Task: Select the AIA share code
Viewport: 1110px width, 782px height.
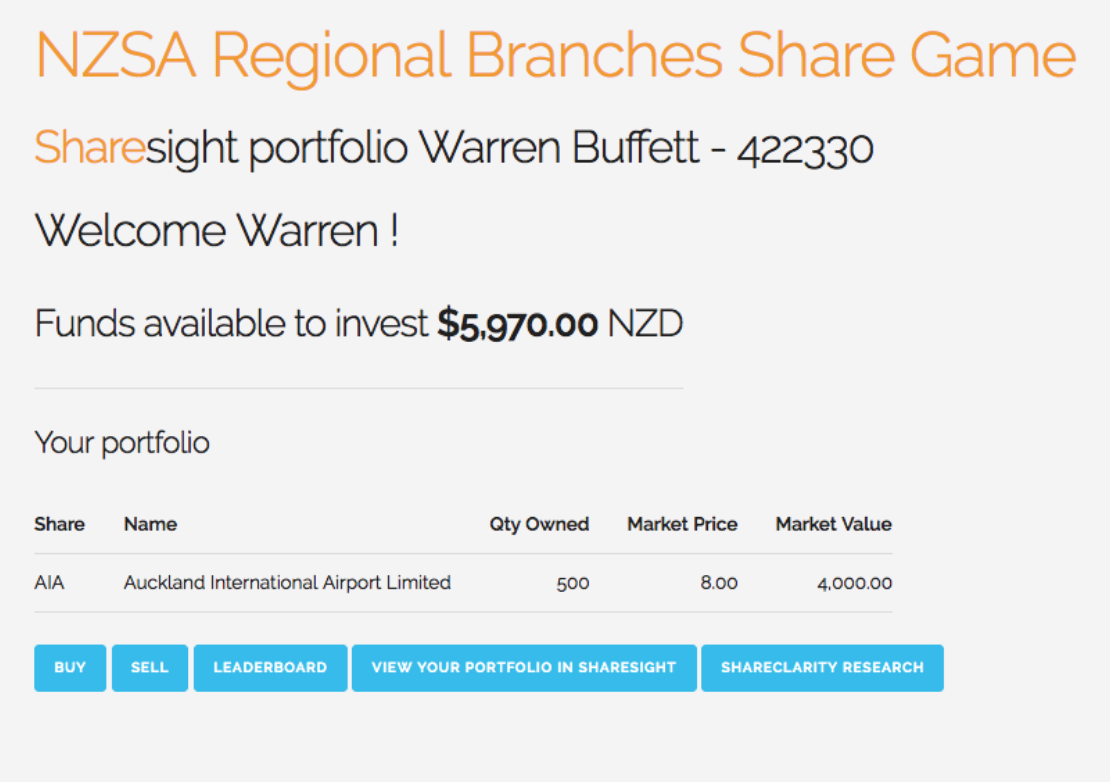Action: pyautogui.click(x=48, y=582)
